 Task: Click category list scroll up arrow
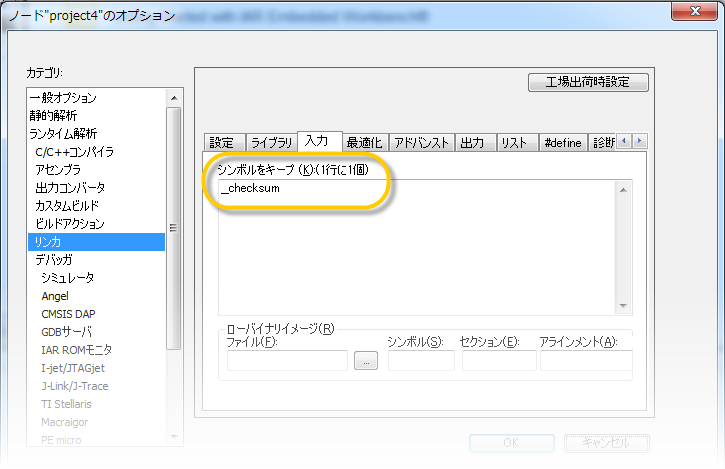tap(174, 98)
